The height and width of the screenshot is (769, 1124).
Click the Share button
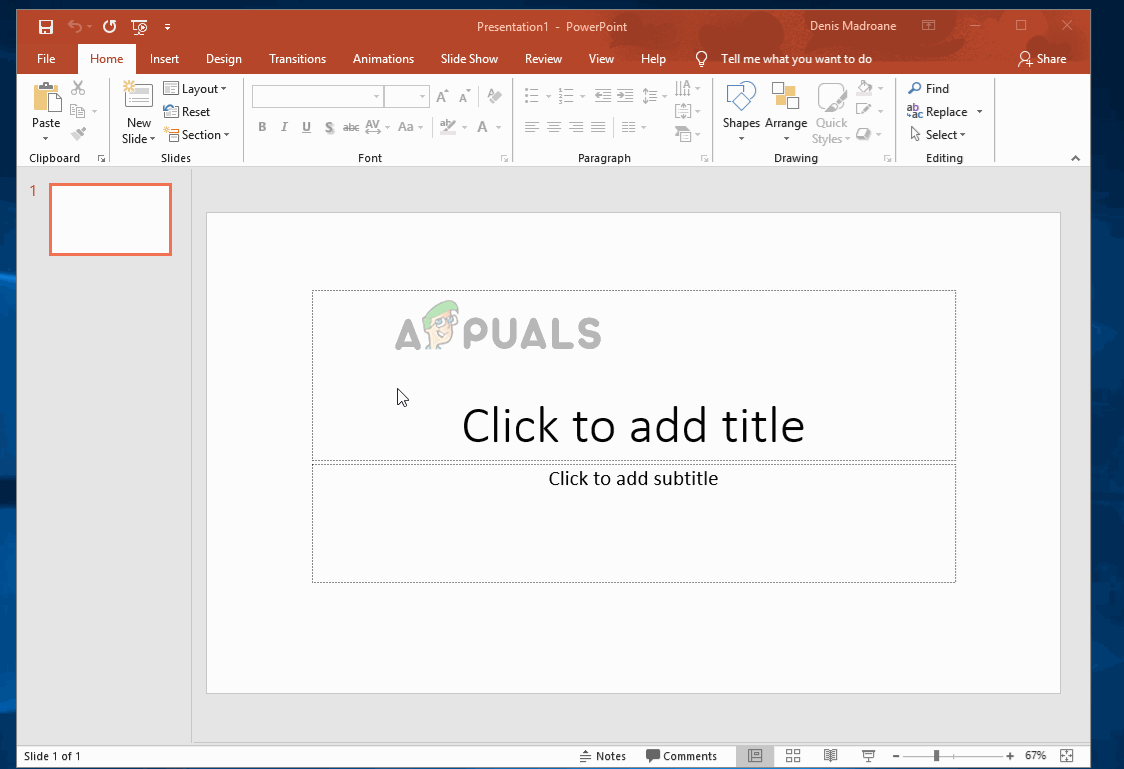tap(1042, 59)
